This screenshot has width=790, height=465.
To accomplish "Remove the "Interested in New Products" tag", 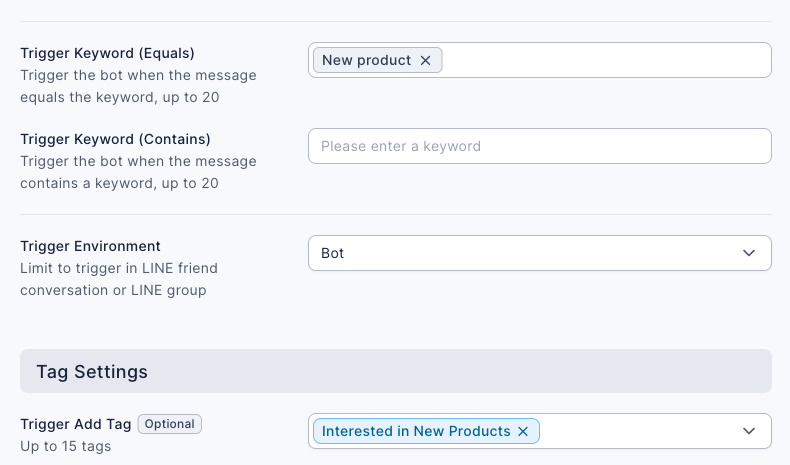I will [x=523, y=431].
